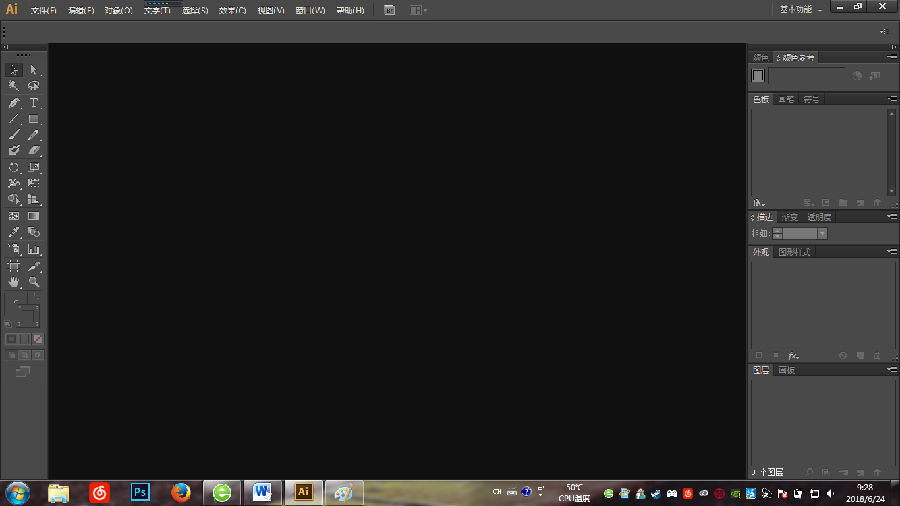Viewport: 900px width, 506px height.
Task: Select the Direct Selection tool
Action: (x=33, y=70)
